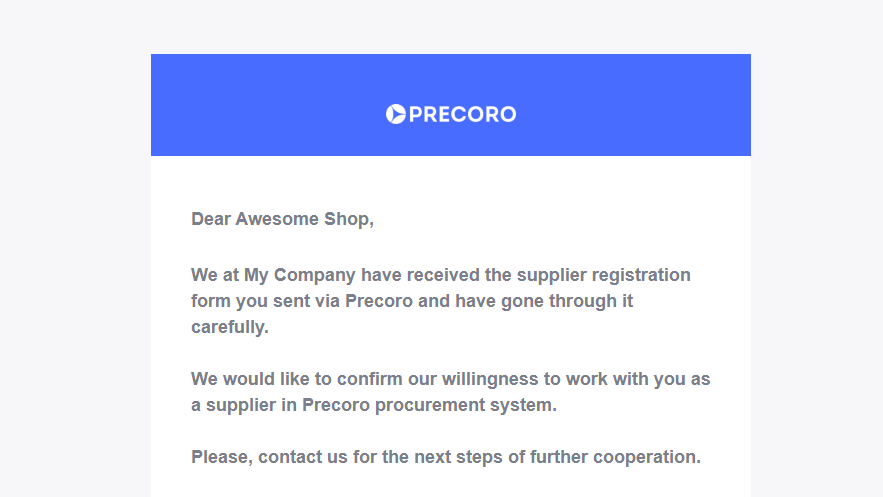Click 'Precoro' before 'procurement system'
Screen dimensions: 883x497
point(336,405)
